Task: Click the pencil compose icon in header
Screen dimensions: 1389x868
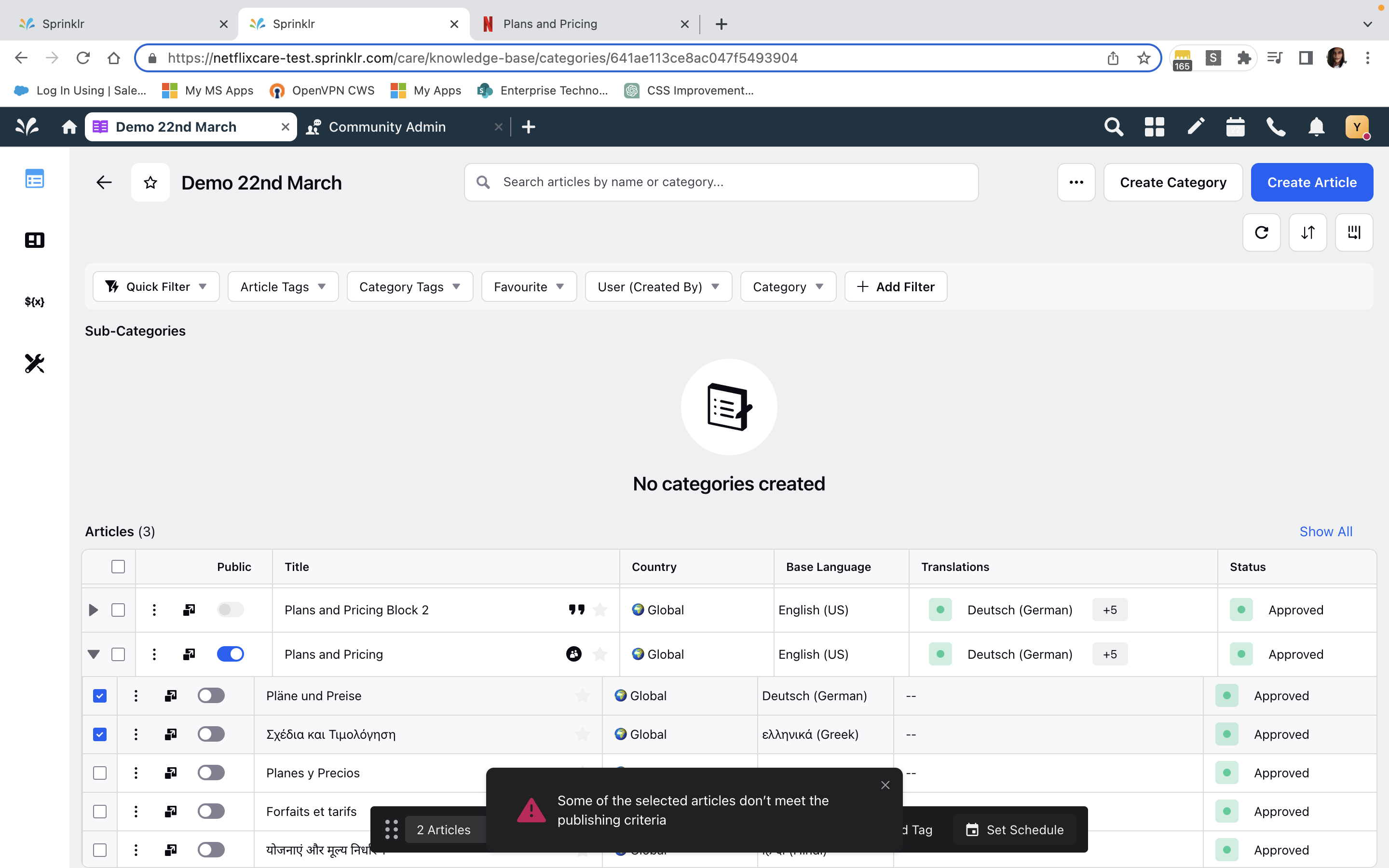Action: [x=1196, y=127]
